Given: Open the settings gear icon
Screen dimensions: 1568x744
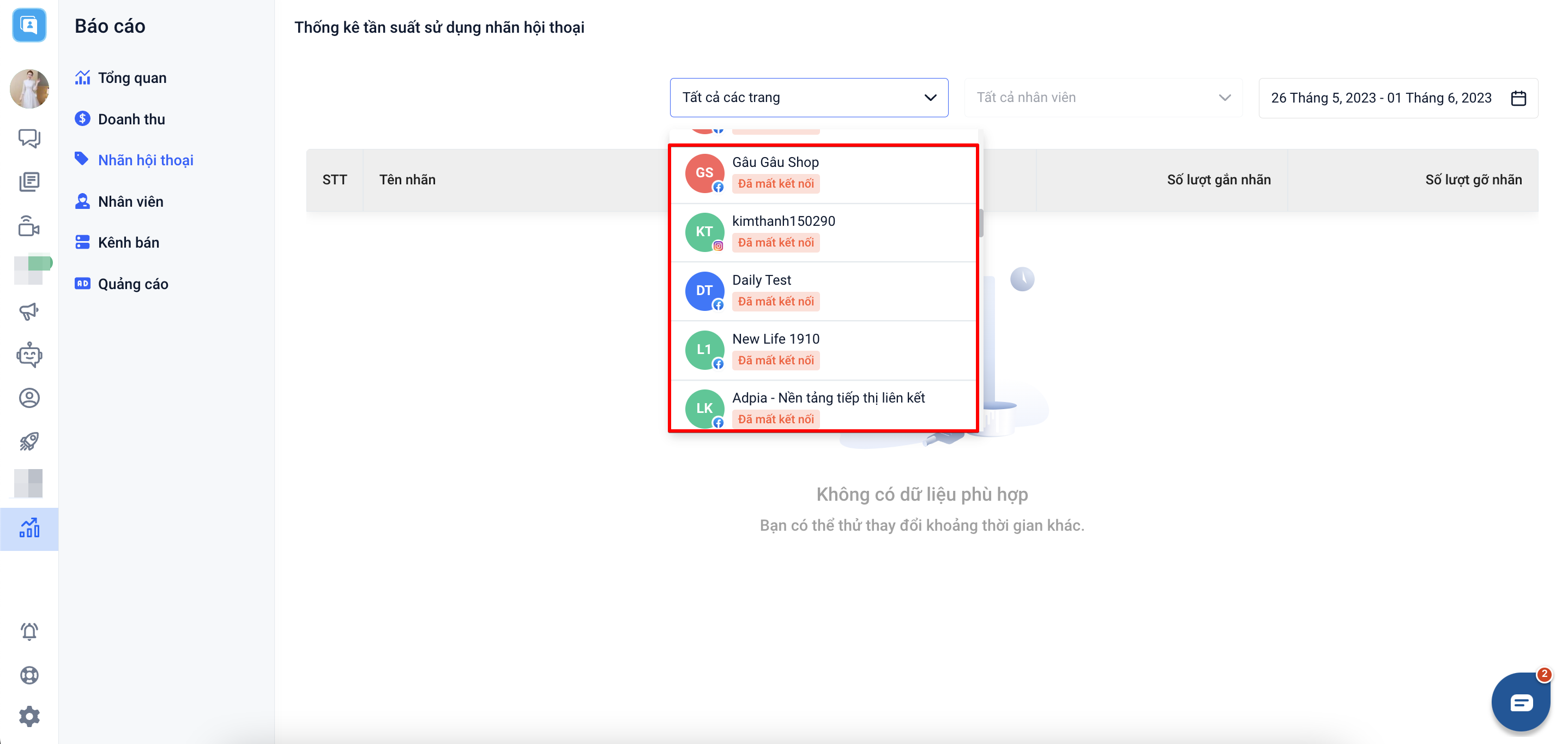Looking at the screenshot, I should [x=29, y=717].
